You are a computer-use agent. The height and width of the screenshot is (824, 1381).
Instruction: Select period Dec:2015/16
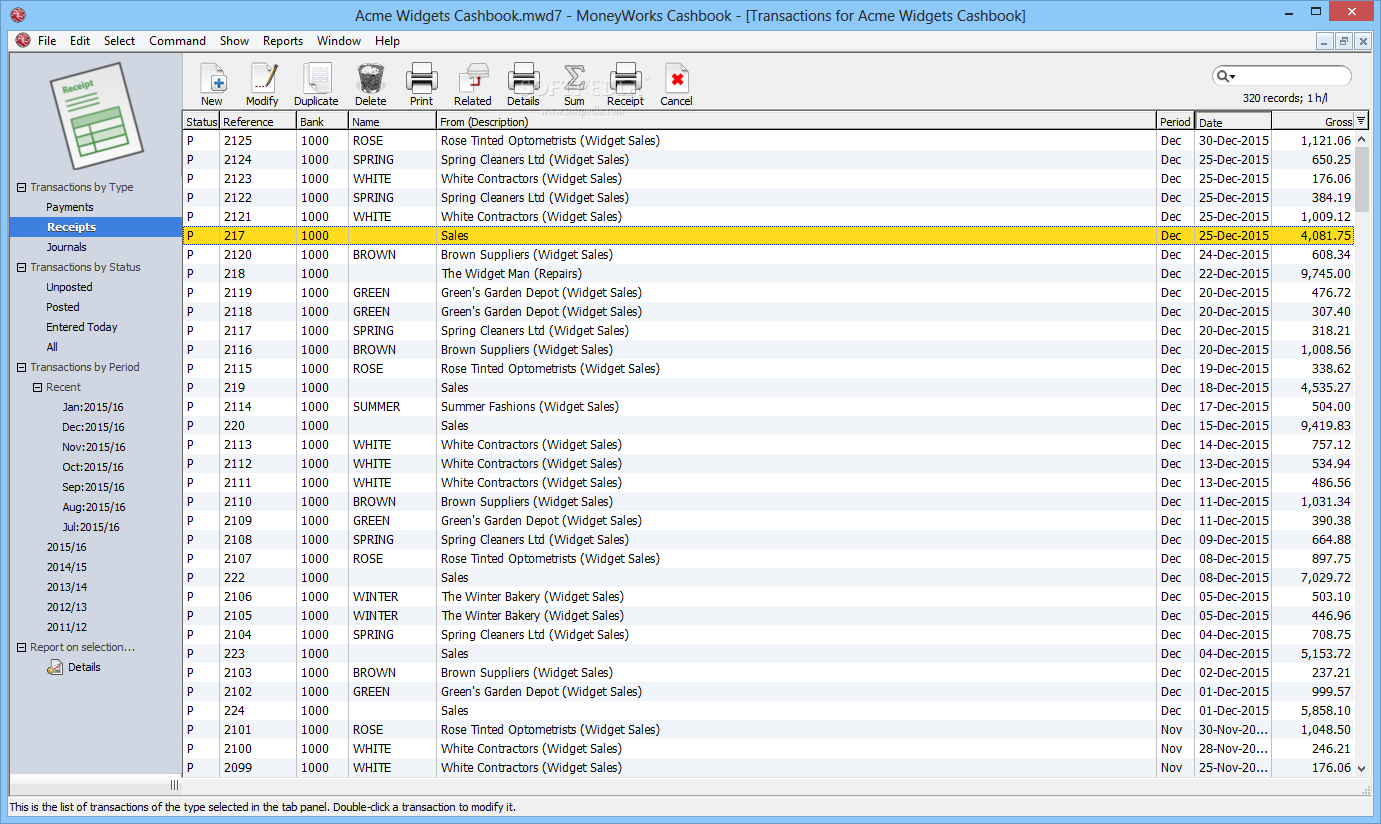pyautogui.click(x=93, y=427)
